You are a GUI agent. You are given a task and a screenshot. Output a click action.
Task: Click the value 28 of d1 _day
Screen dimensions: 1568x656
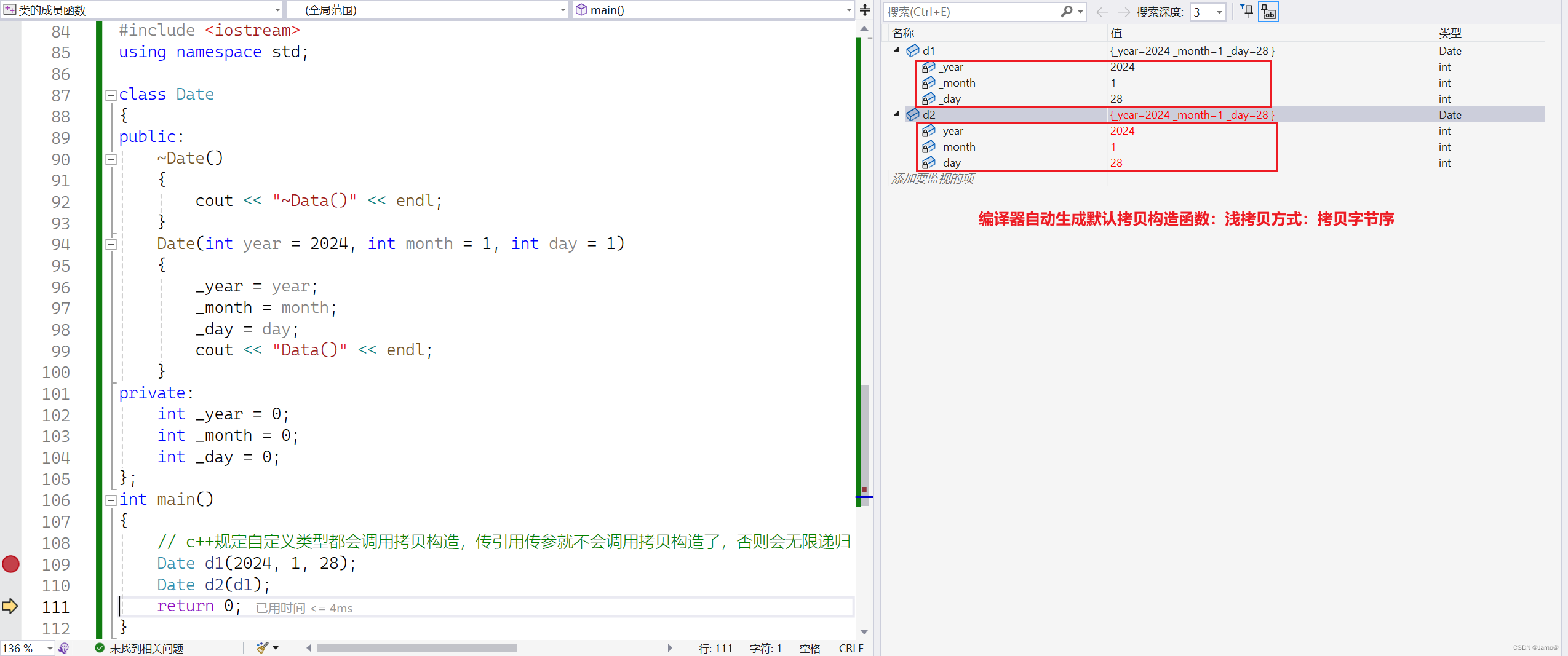pos(1116,99)
